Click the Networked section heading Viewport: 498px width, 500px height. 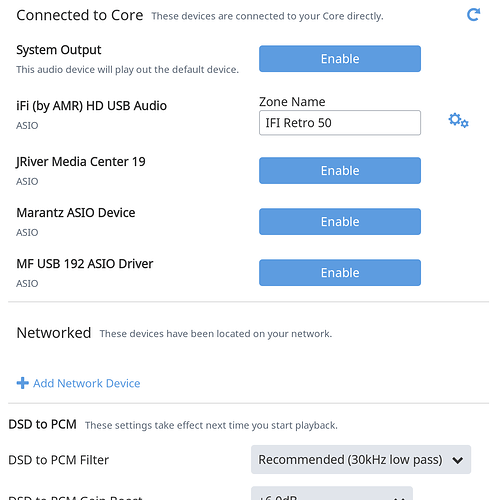pyautogui.click(x=54, y=333)
